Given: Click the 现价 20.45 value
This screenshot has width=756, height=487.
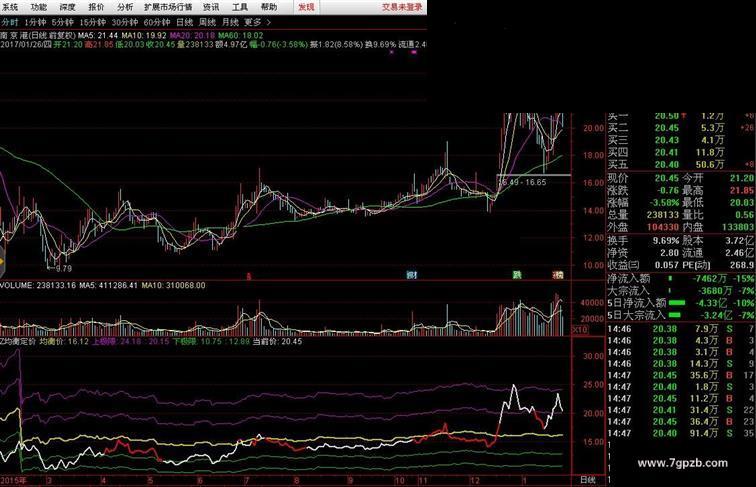Looking at the screenshot, I should click(x=666, y=178).
